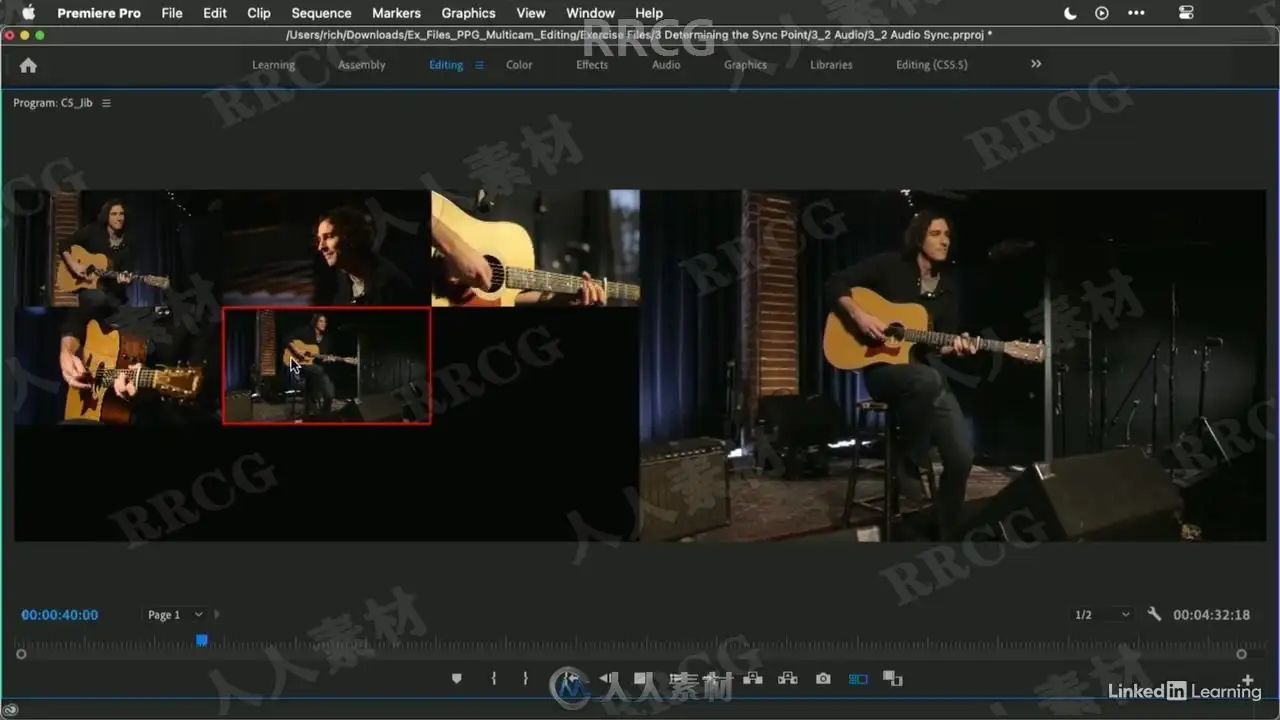
Task: Open the Clip menu
Action: (259, 13)
